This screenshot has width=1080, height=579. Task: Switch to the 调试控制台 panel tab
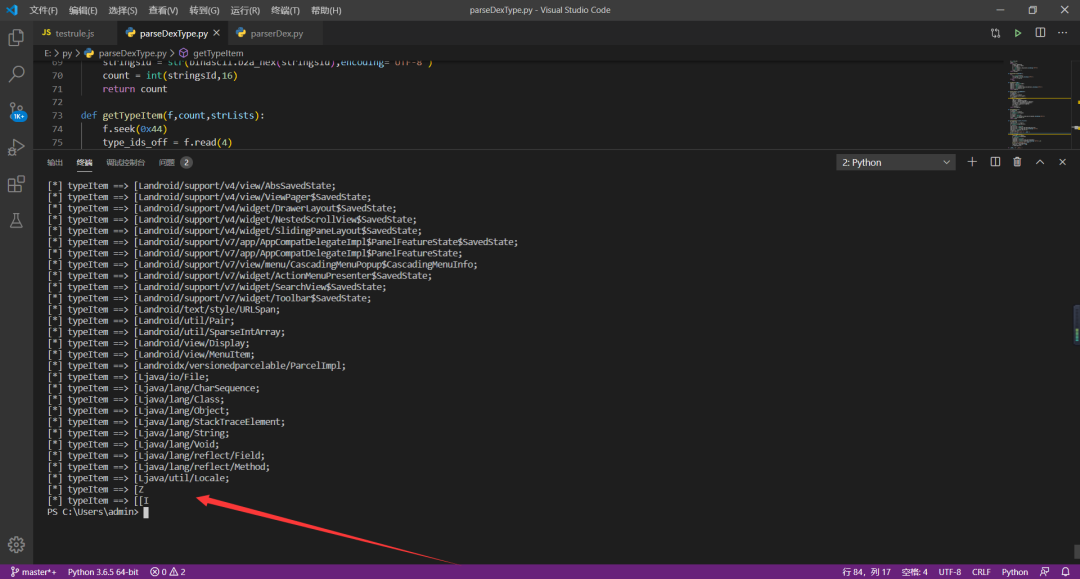(x=125, y=162)
